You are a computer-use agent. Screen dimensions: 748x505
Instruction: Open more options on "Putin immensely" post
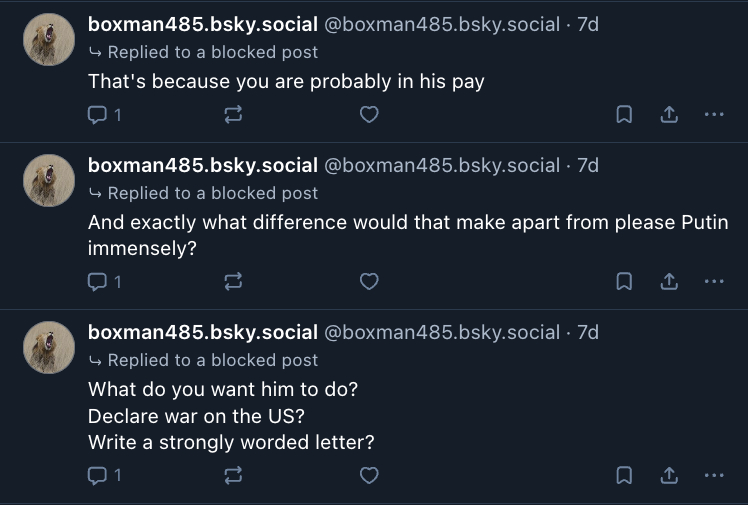point(713,282)
